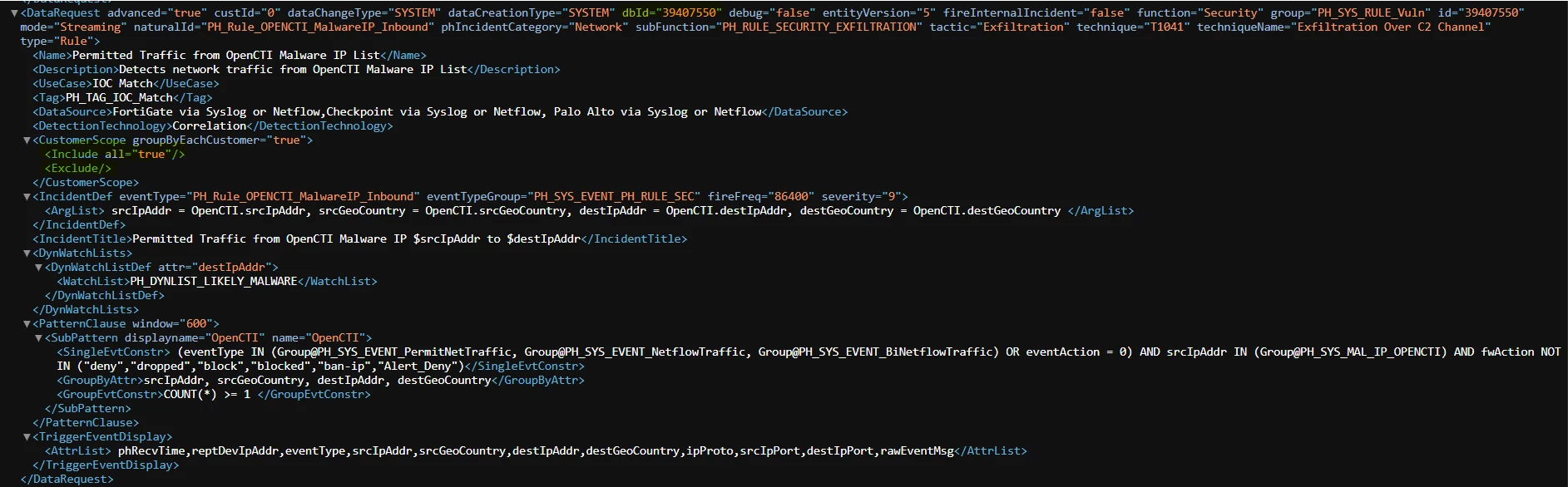Screen dimensions: 1568x487
Task: Click the ArgList opening tag
Action: coord(75,210)
